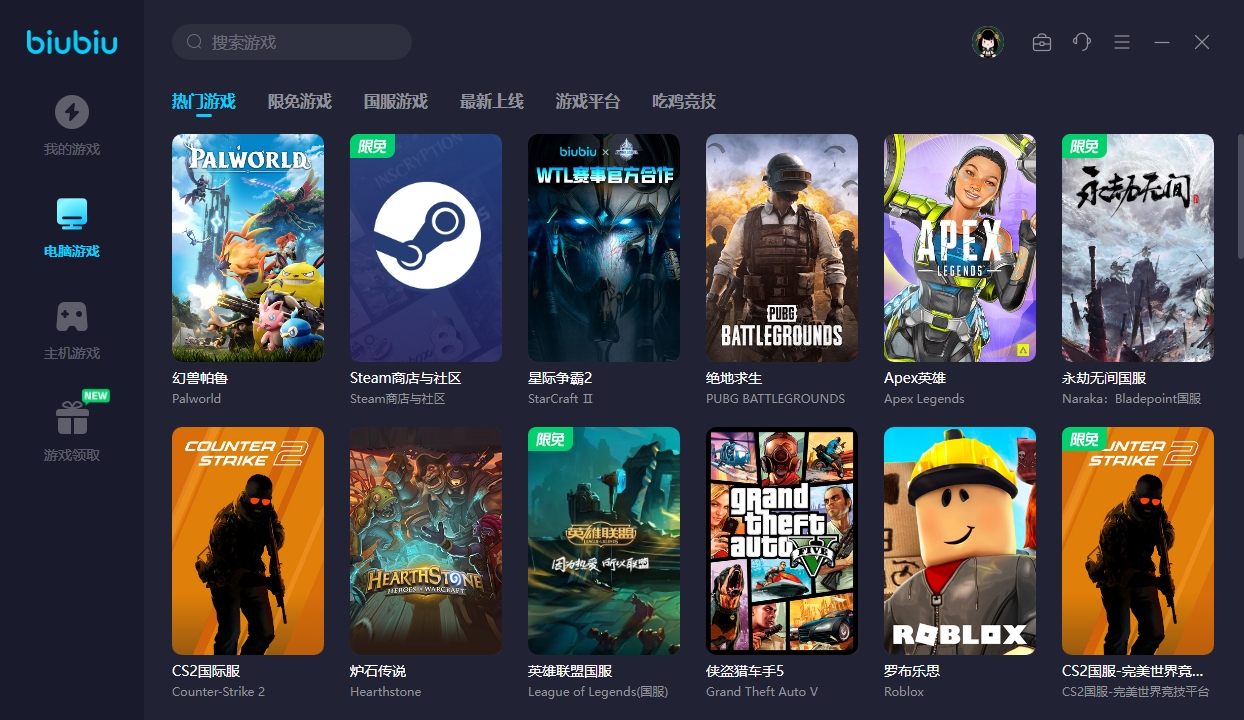
Task: Choose the Apex Legends cover art
Action: [x=960, y=248]
